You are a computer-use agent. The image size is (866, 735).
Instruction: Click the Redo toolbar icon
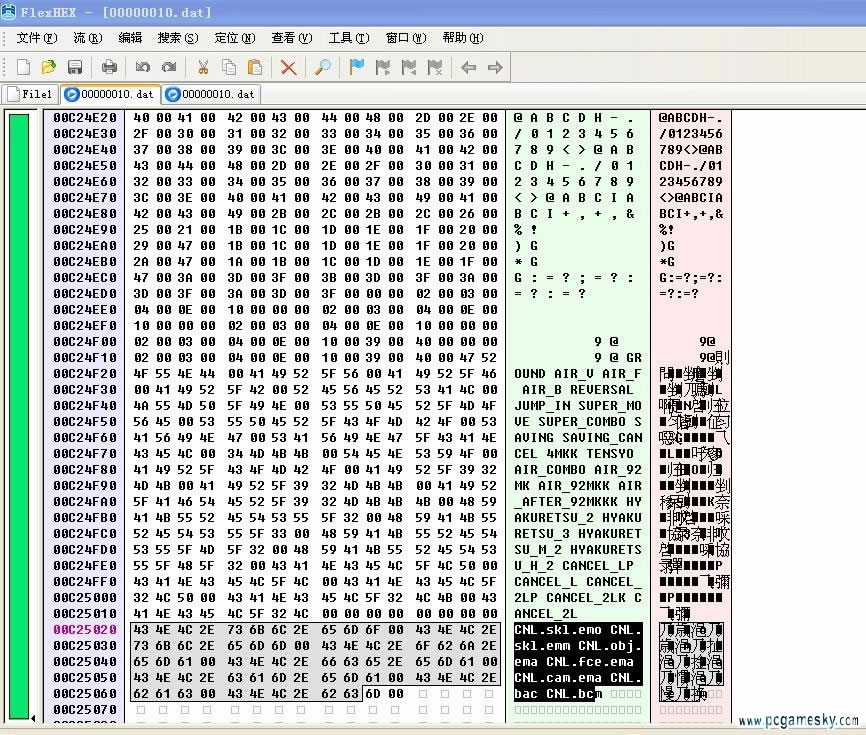click(169, 67)
